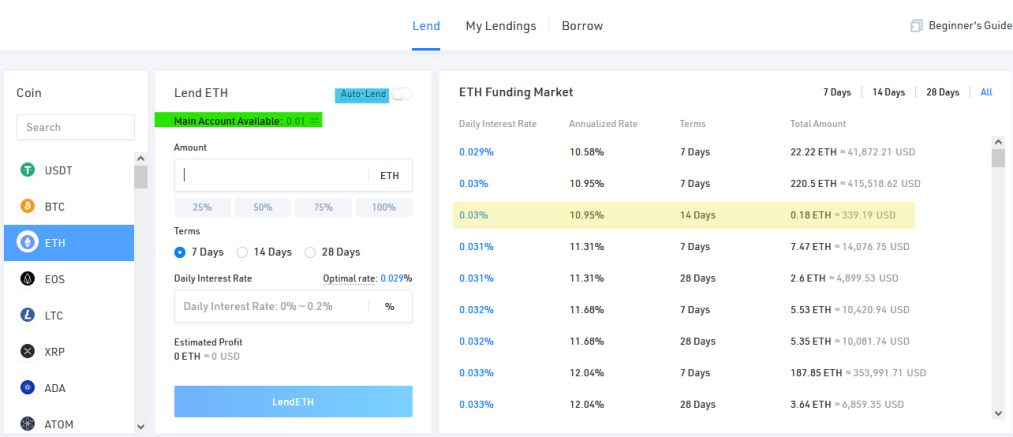This screenshot has width=1013, height=437.
Task: Open Beginner's Guide book icon
Action: [916, 27]
